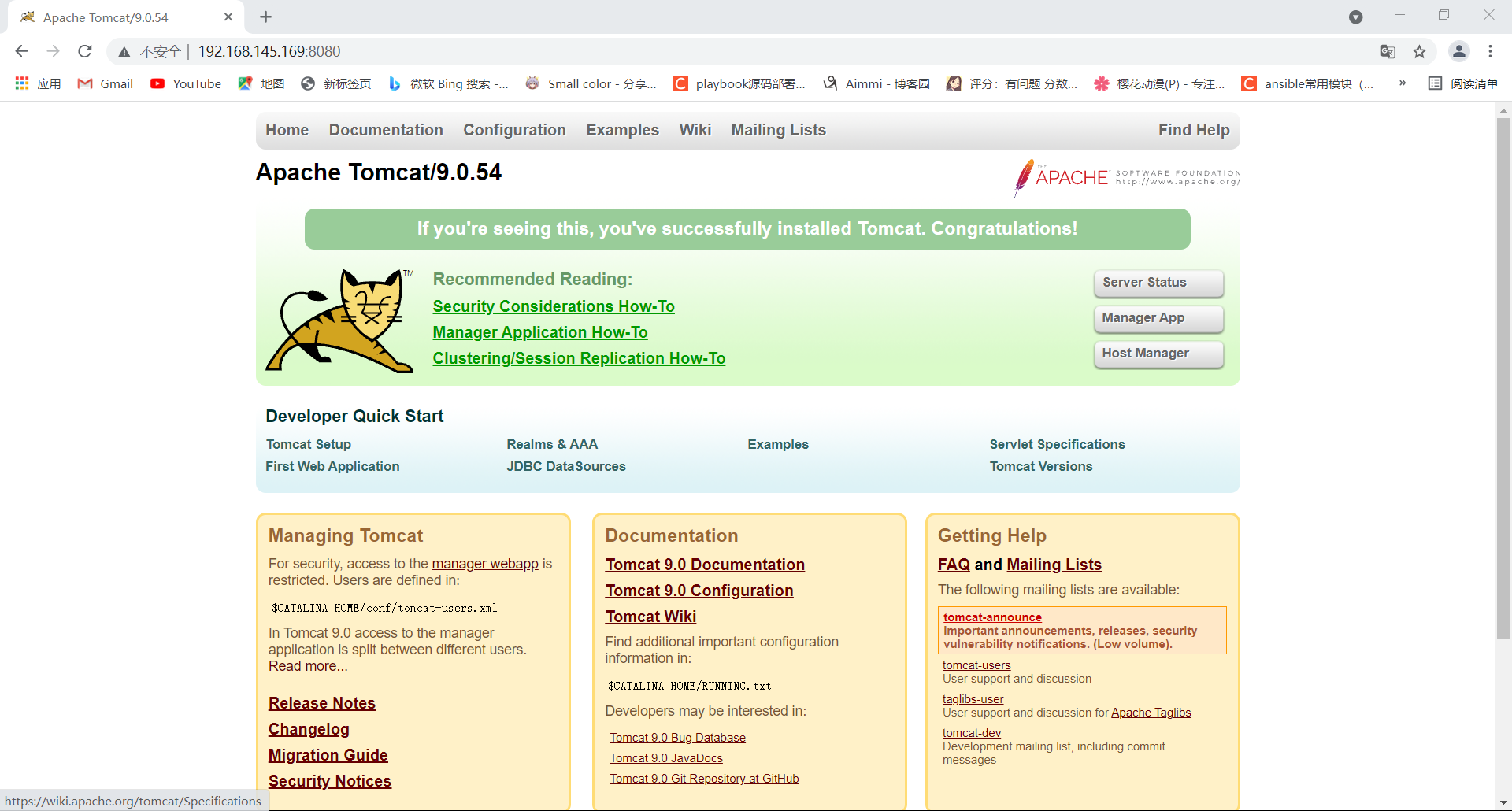Open the Maps (地图) bookmark
This screenshot has height=811, width=1512.
tap(261, 83)
